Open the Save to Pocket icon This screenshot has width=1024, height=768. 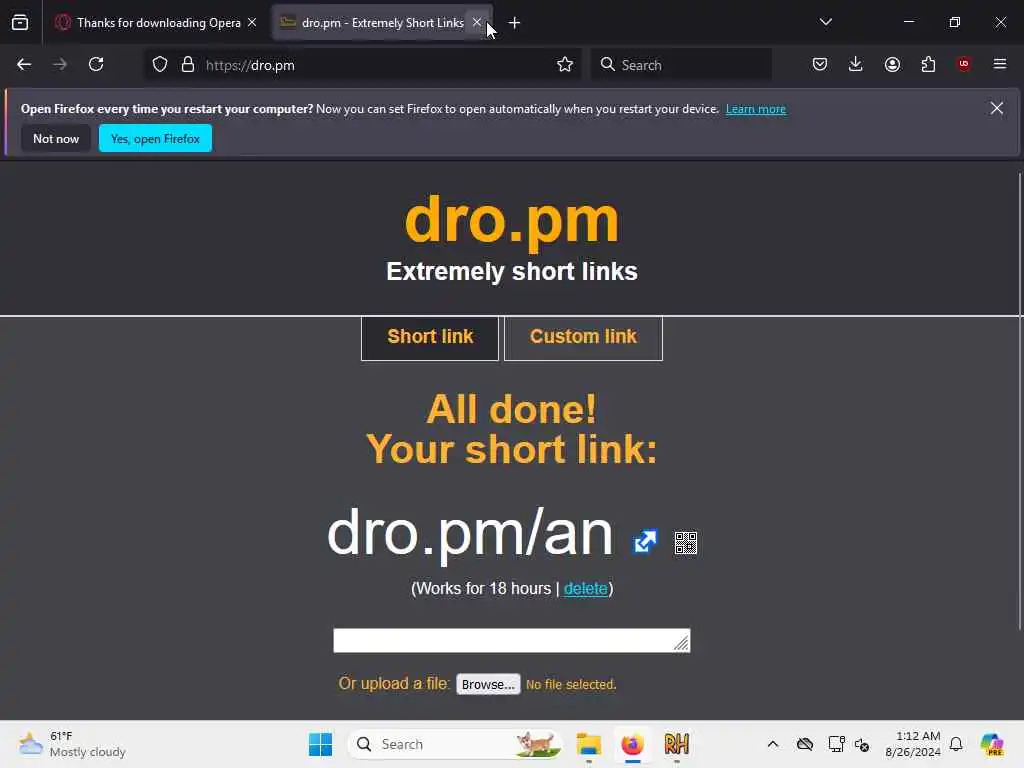(x=820, y=64)
